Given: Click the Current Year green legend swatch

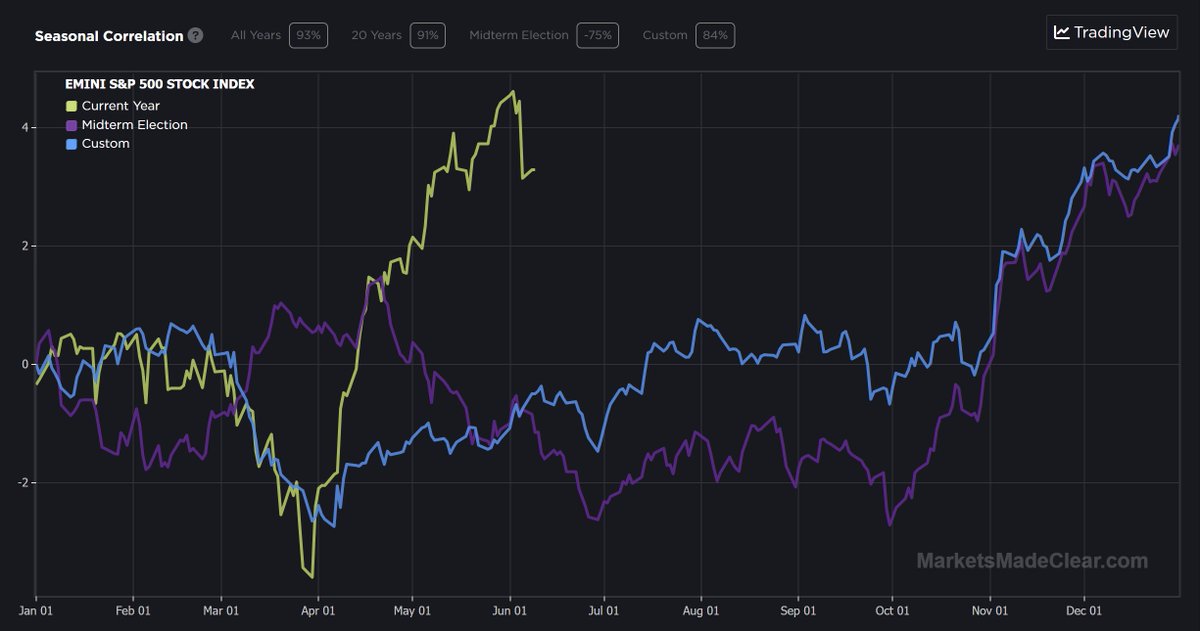Looking at the screenshot, I should tap(71, 106).
